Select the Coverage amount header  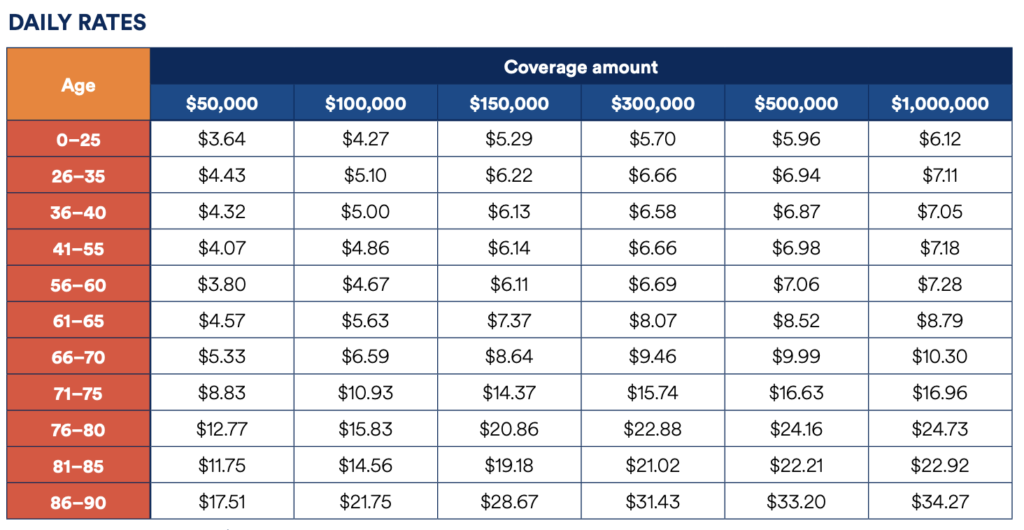pyautogui.click(x=581, y=67)
